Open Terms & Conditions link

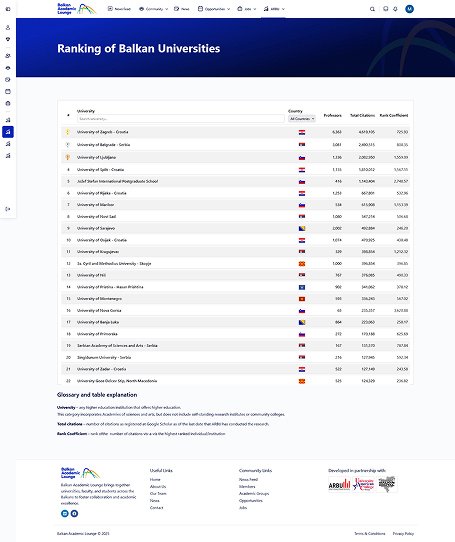pos(370,534)
